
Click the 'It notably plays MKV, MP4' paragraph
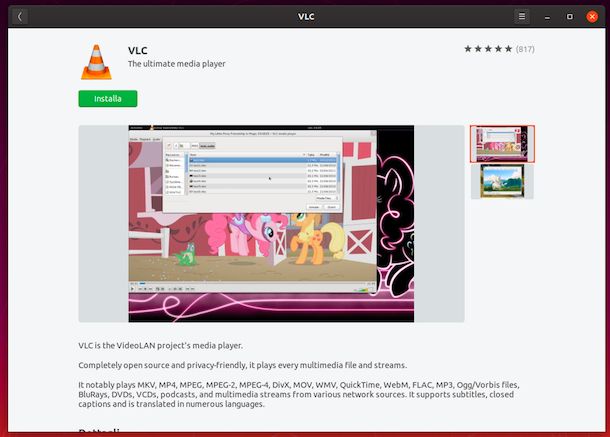299,394
